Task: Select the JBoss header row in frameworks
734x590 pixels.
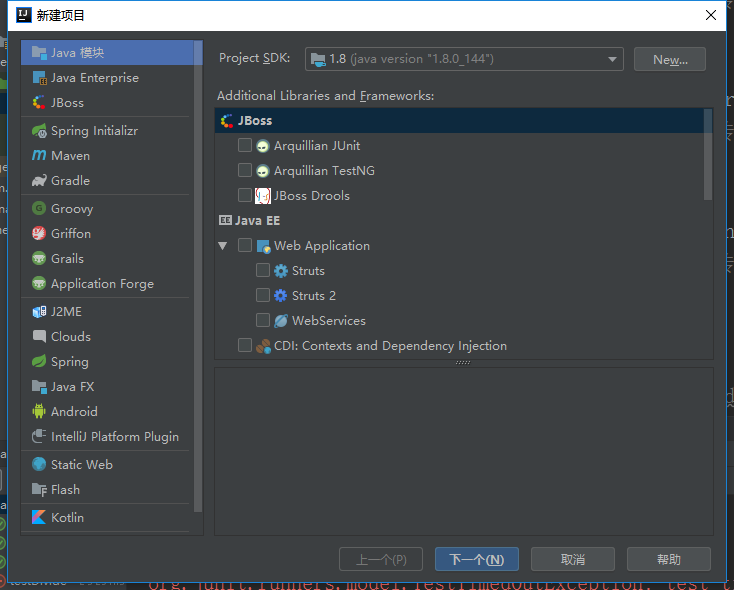Action: (x=459, y=120)
